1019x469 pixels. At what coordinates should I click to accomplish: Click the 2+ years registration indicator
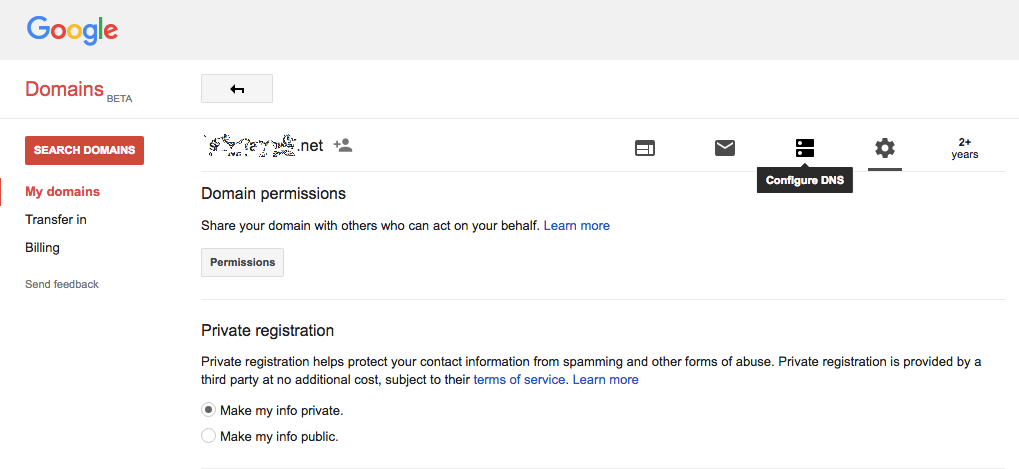(964, 149)
